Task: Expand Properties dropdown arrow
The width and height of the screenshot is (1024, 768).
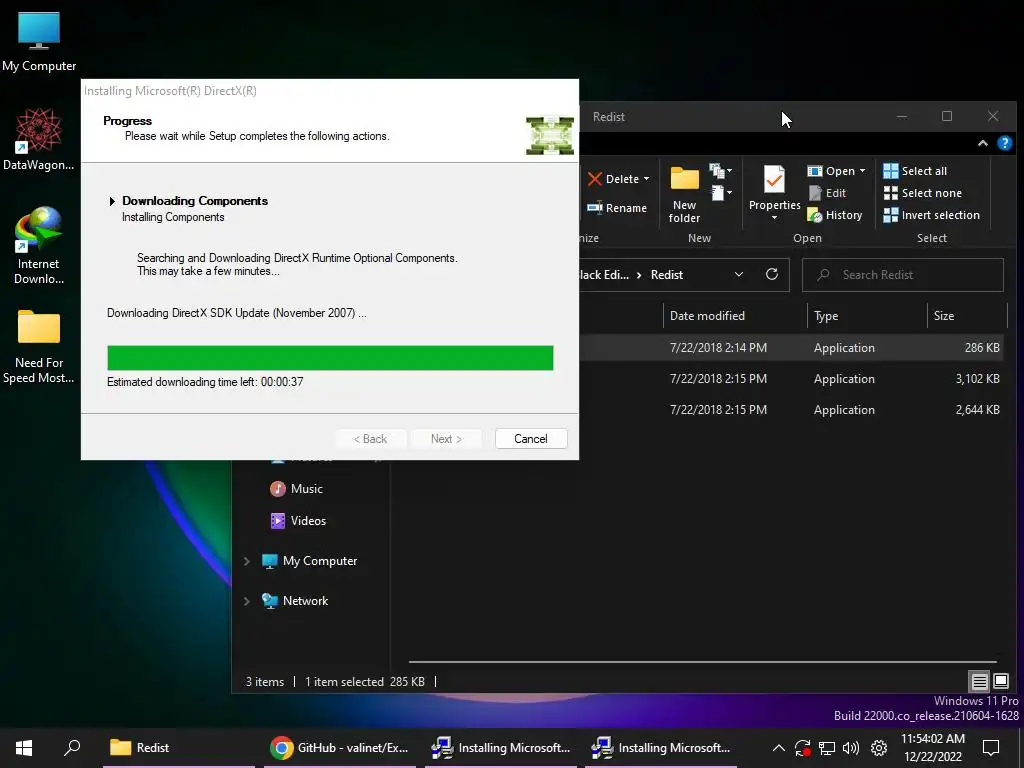Action: (775, 218)
